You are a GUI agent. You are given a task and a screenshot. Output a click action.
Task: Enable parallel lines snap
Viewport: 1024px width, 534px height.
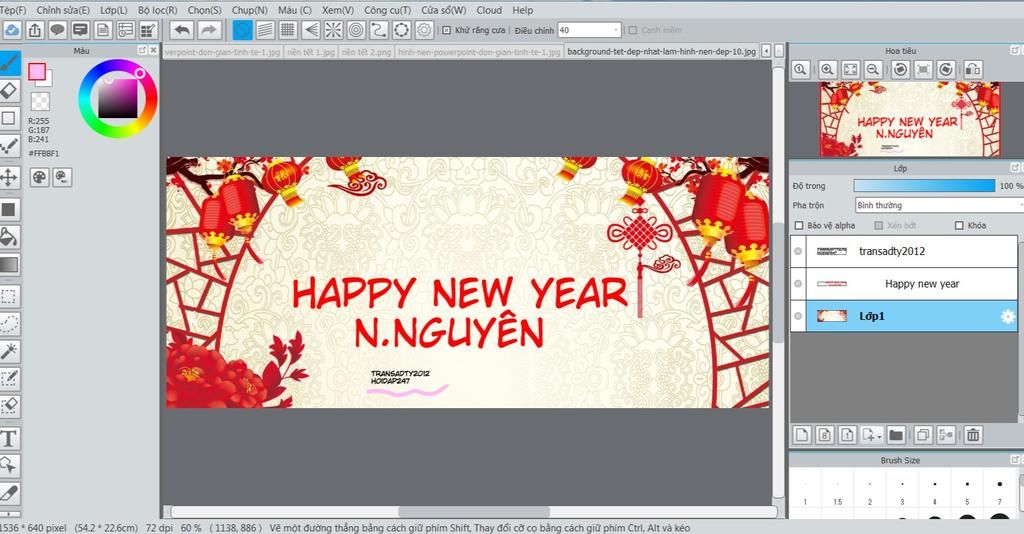click(x=265, y=30)
